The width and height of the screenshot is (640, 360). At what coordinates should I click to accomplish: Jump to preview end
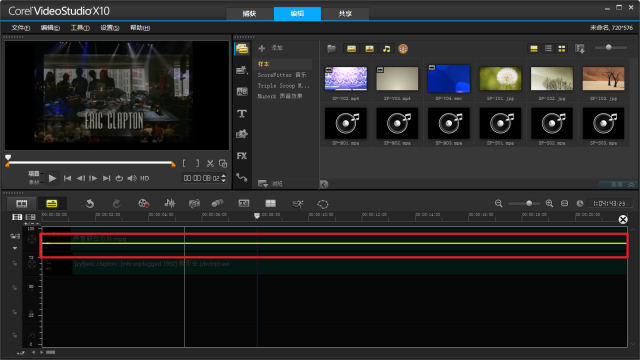tap(107, 178)
